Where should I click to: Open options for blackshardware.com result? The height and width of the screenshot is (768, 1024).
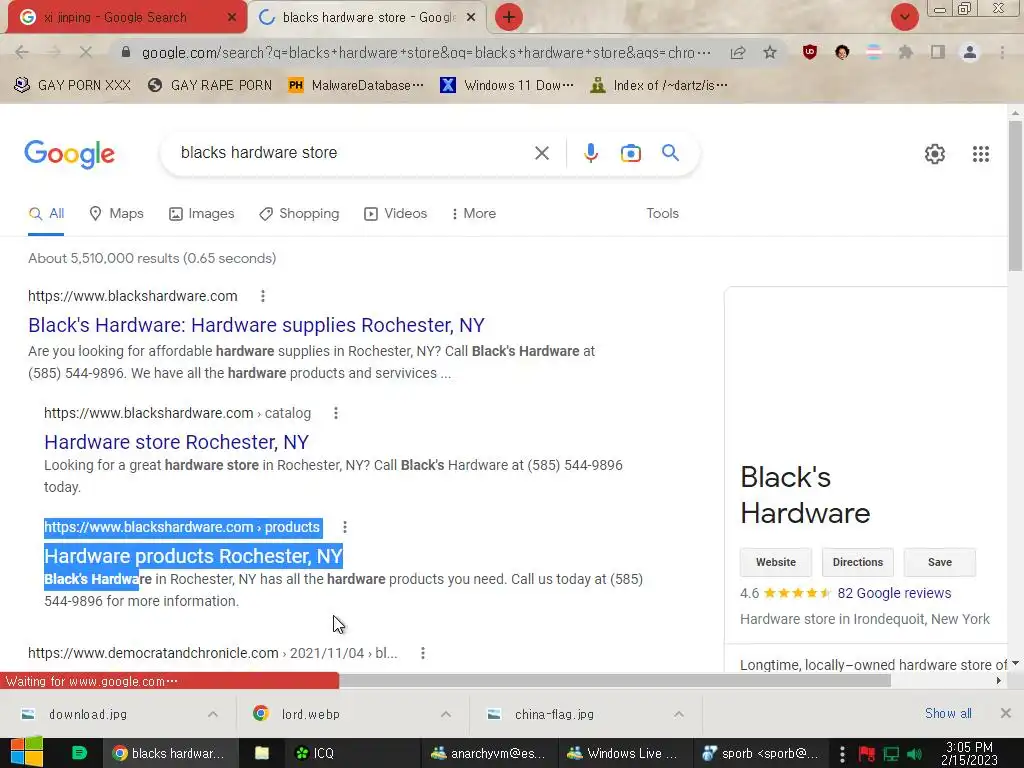[x=263, y=296]
